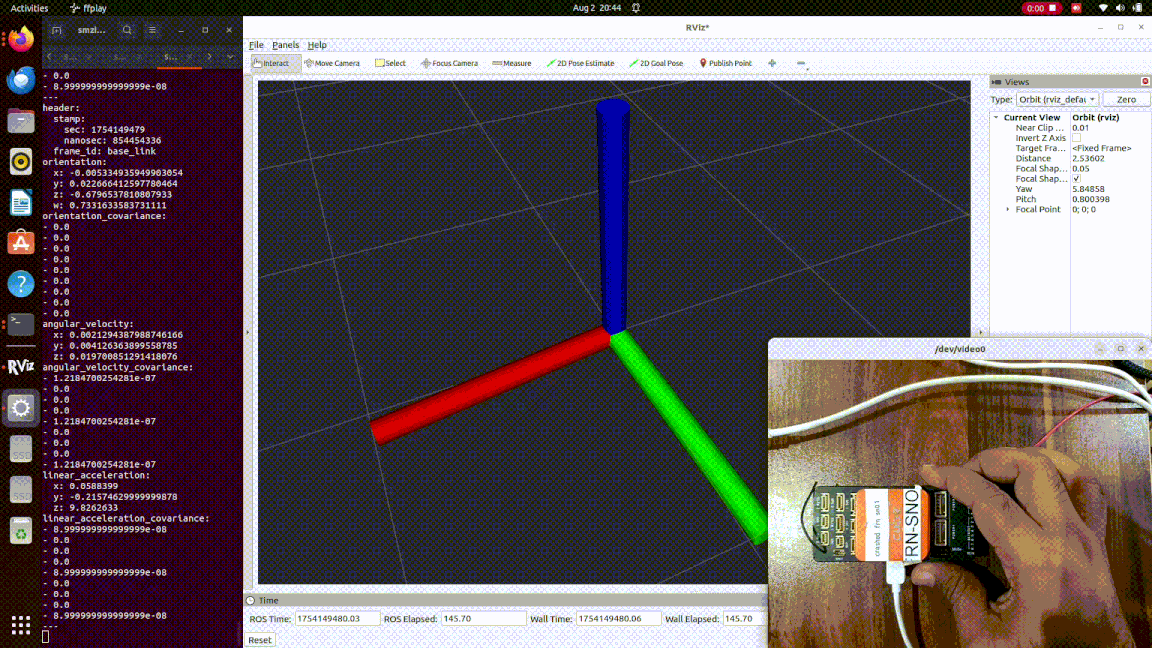1152x648 pixels.
Task: Click Reset in the Time panel
Action: pyautogui.click(x=259, y=639)
